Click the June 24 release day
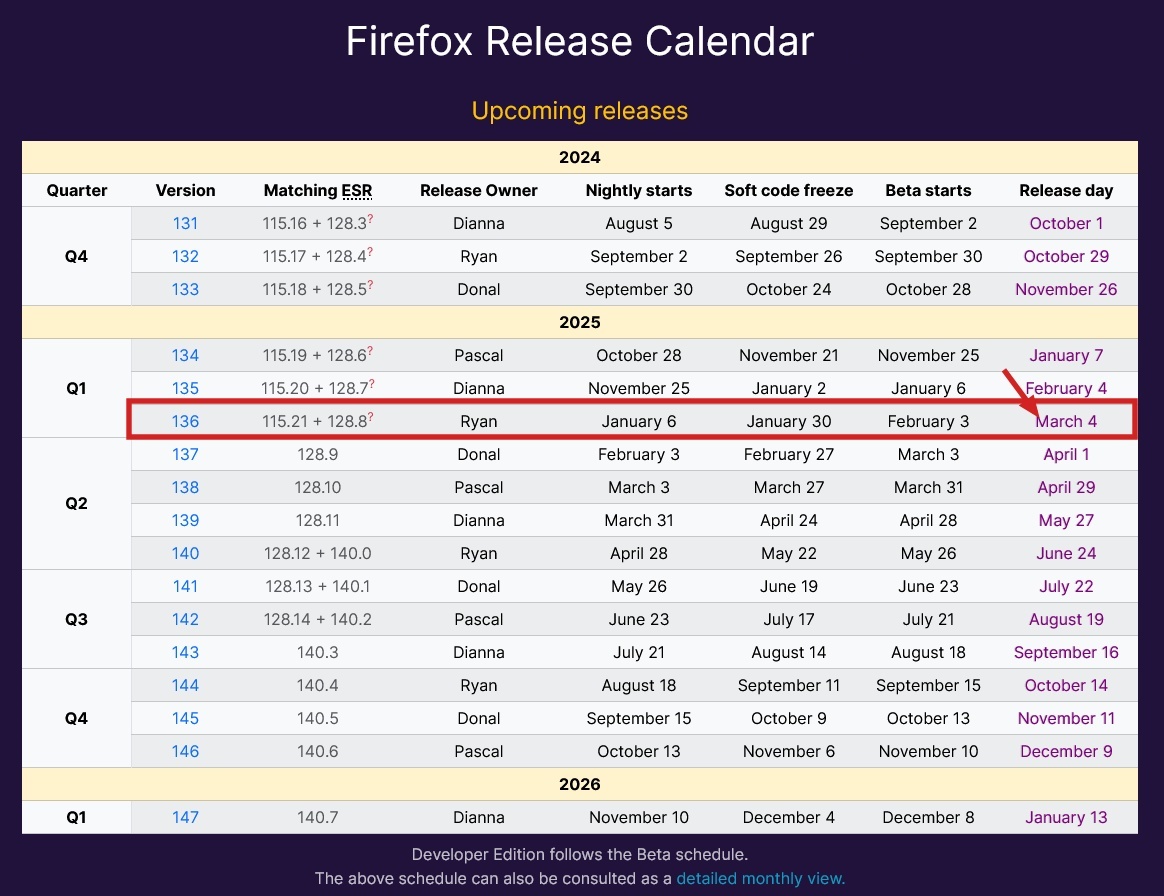Viewport: 1164px width, 896px height. [1066, 553]
